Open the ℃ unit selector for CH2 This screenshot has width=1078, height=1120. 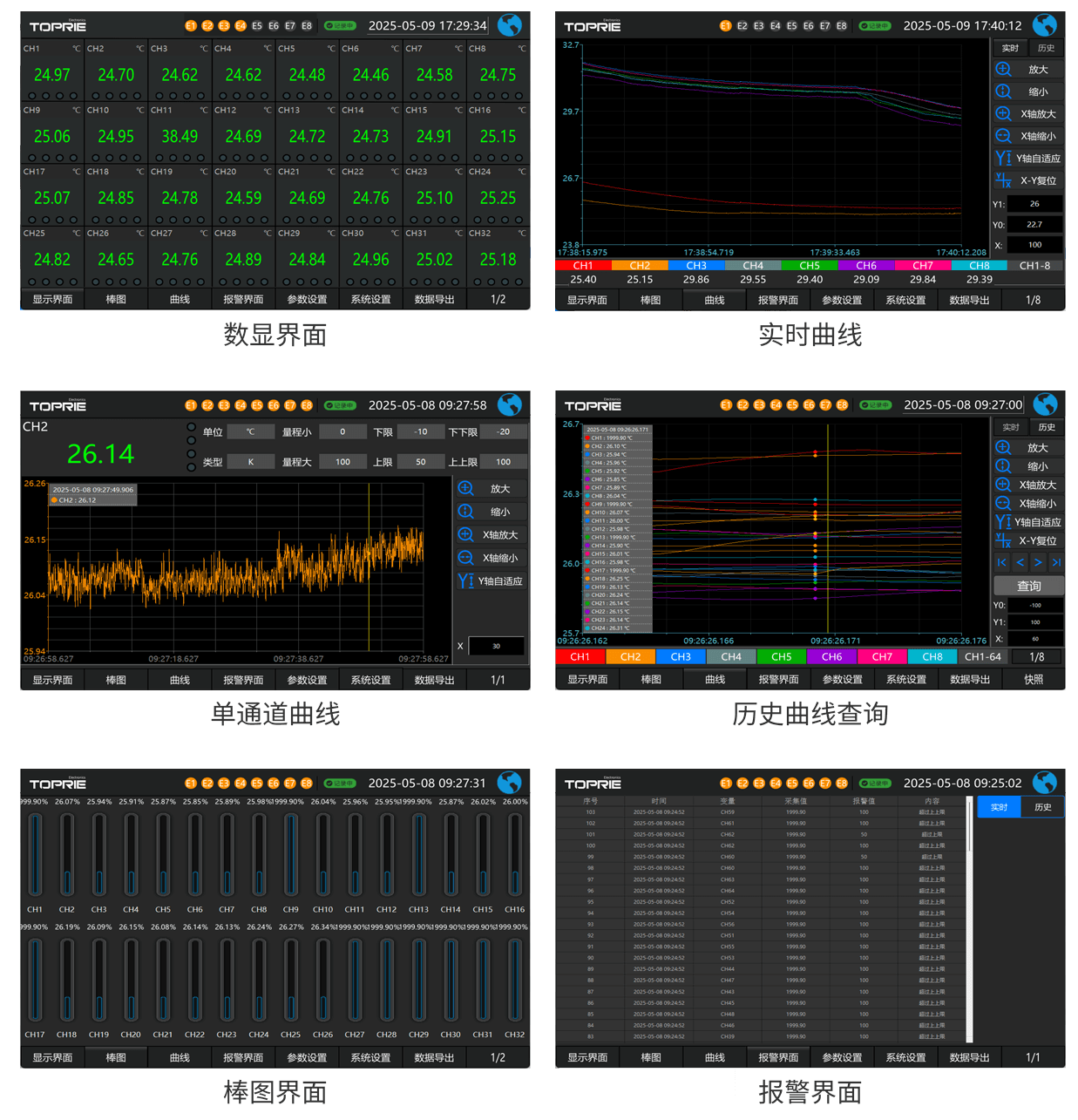click(251, 431)
